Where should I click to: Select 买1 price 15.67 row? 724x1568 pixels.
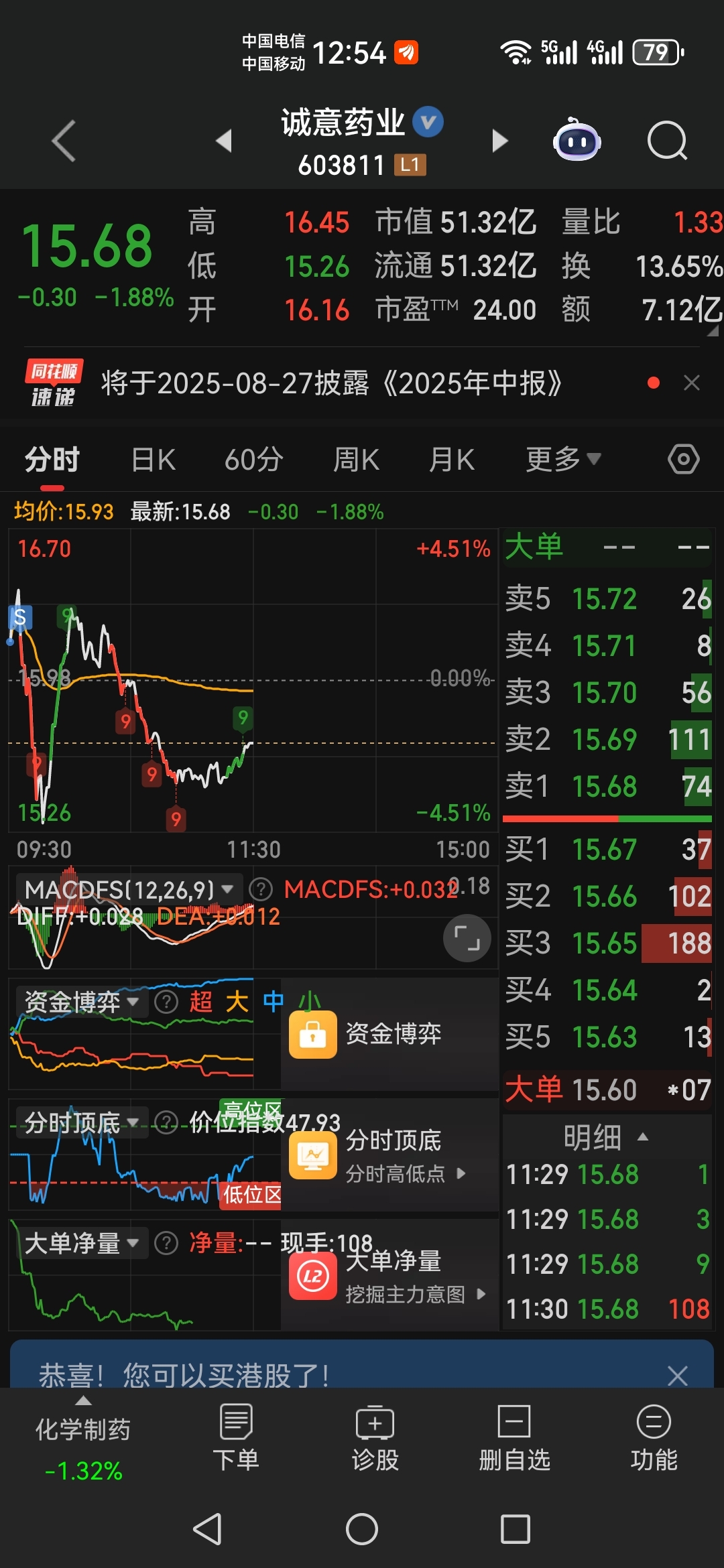click(607, 849)
